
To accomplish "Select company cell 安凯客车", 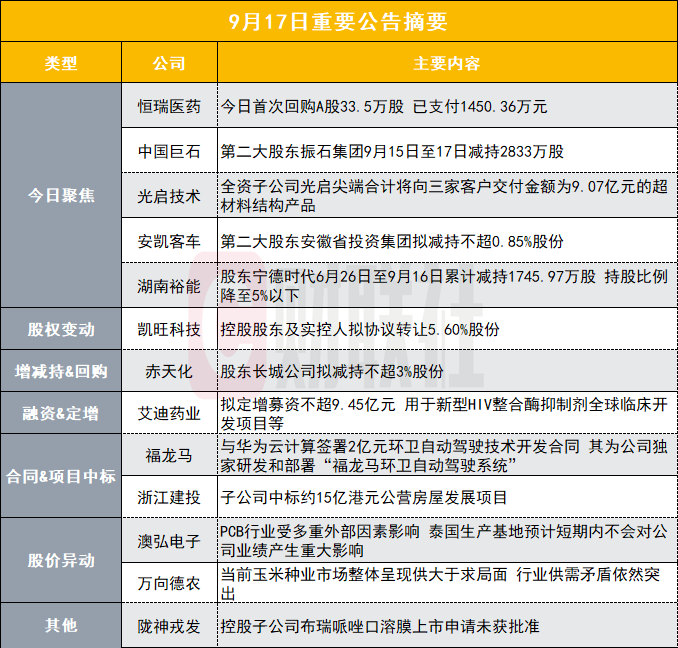I will [169, 241].
